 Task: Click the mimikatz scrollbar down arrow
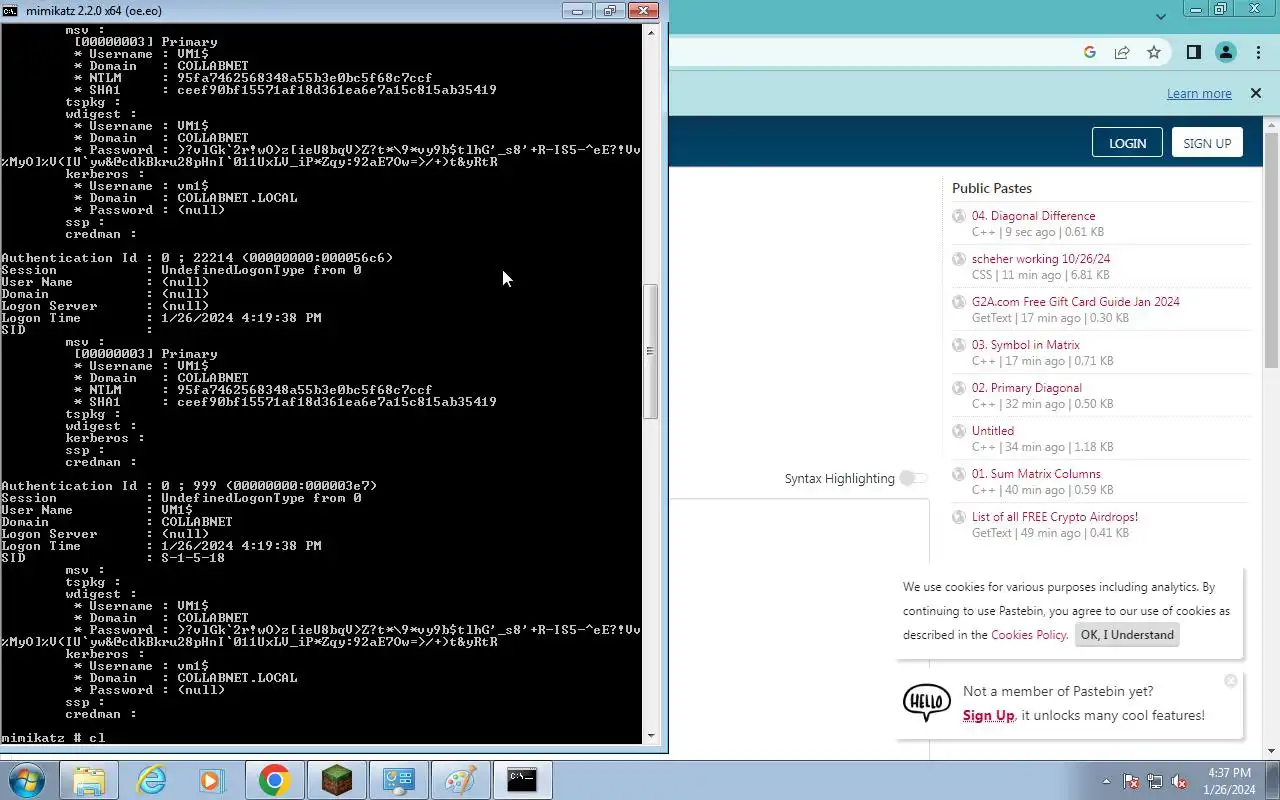[651, 736]
